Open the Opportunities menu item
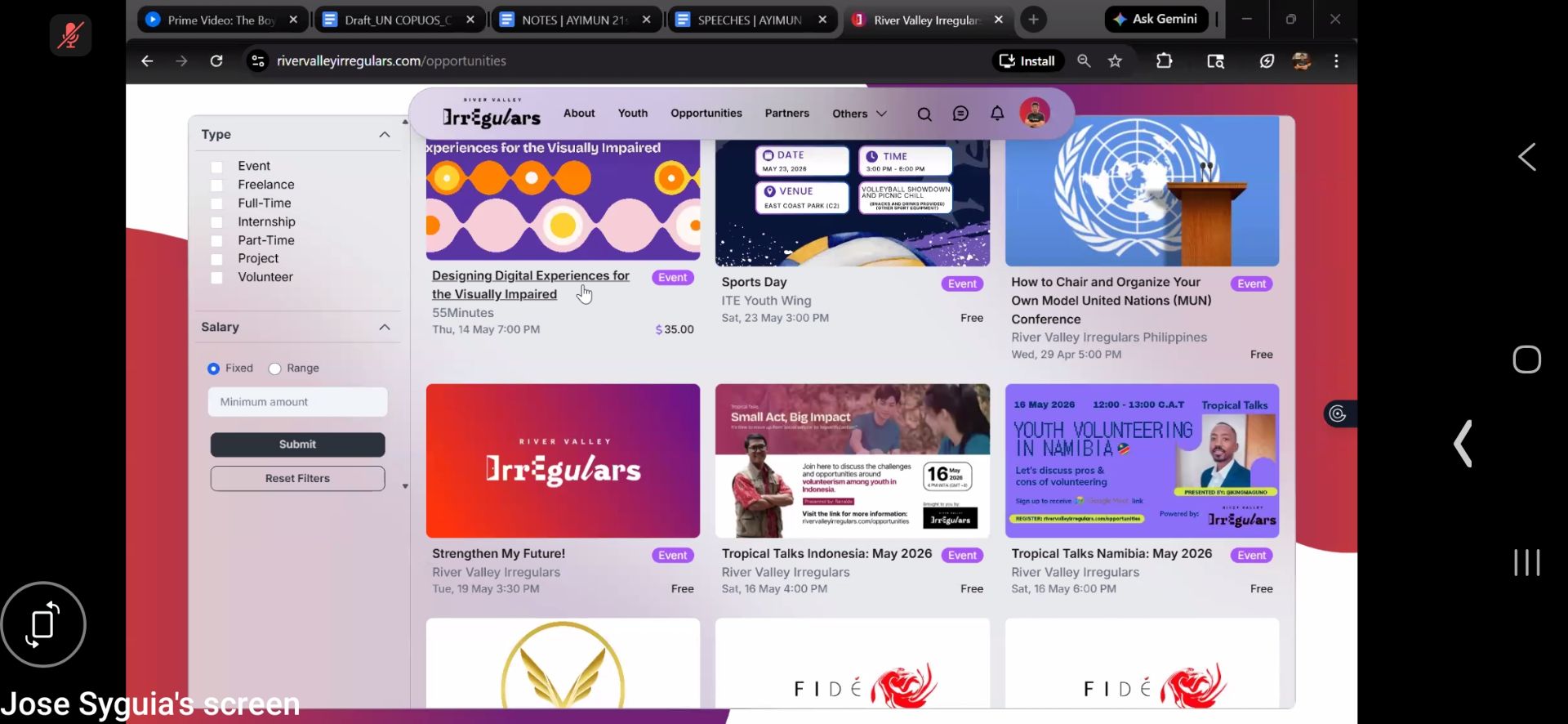Image resolution: width=1568 pixels, height=724 pixels. click(706, 114)
